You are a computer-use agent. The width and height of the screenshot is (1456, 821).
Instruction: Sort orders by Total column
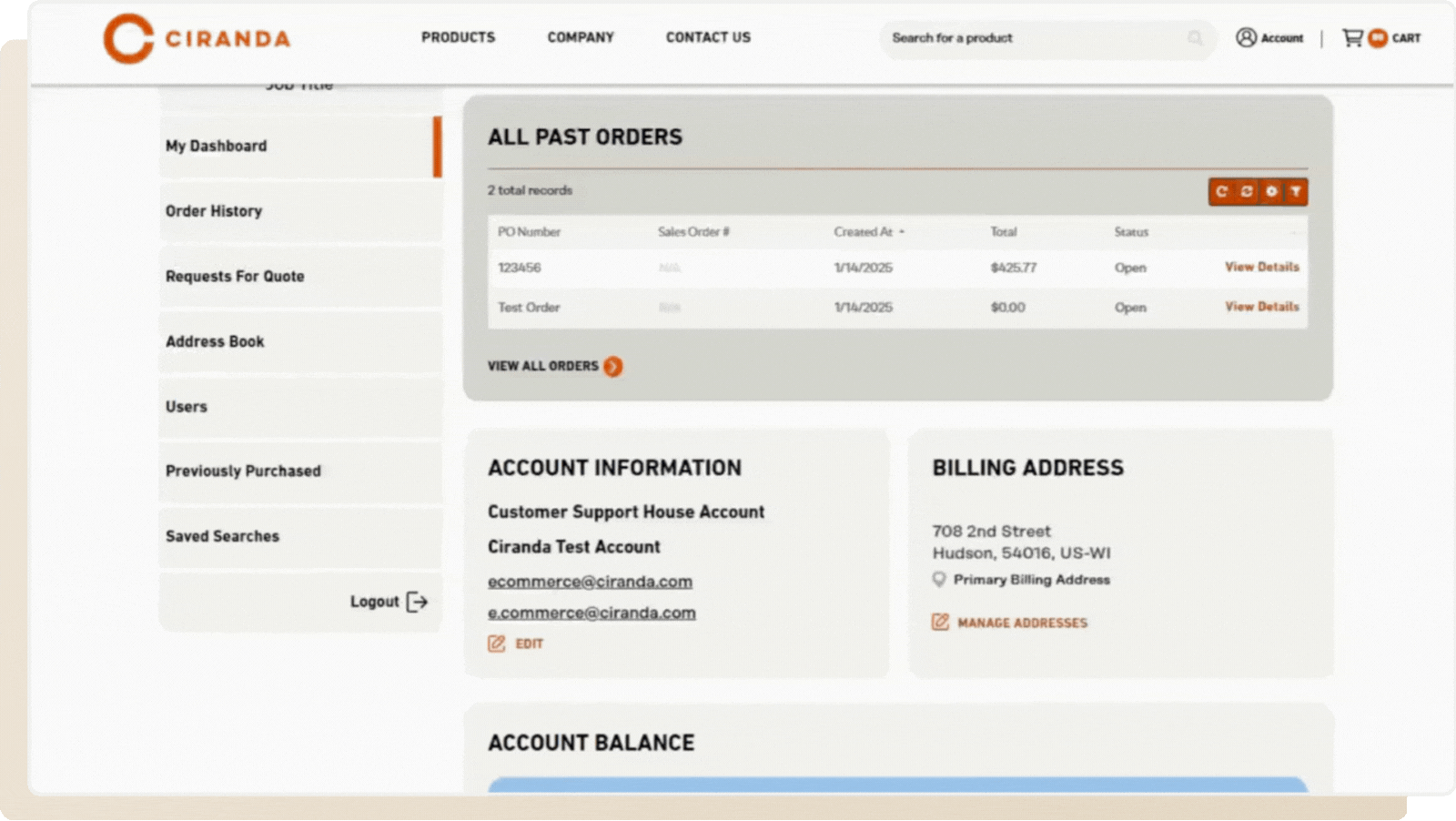[1004, 232]
